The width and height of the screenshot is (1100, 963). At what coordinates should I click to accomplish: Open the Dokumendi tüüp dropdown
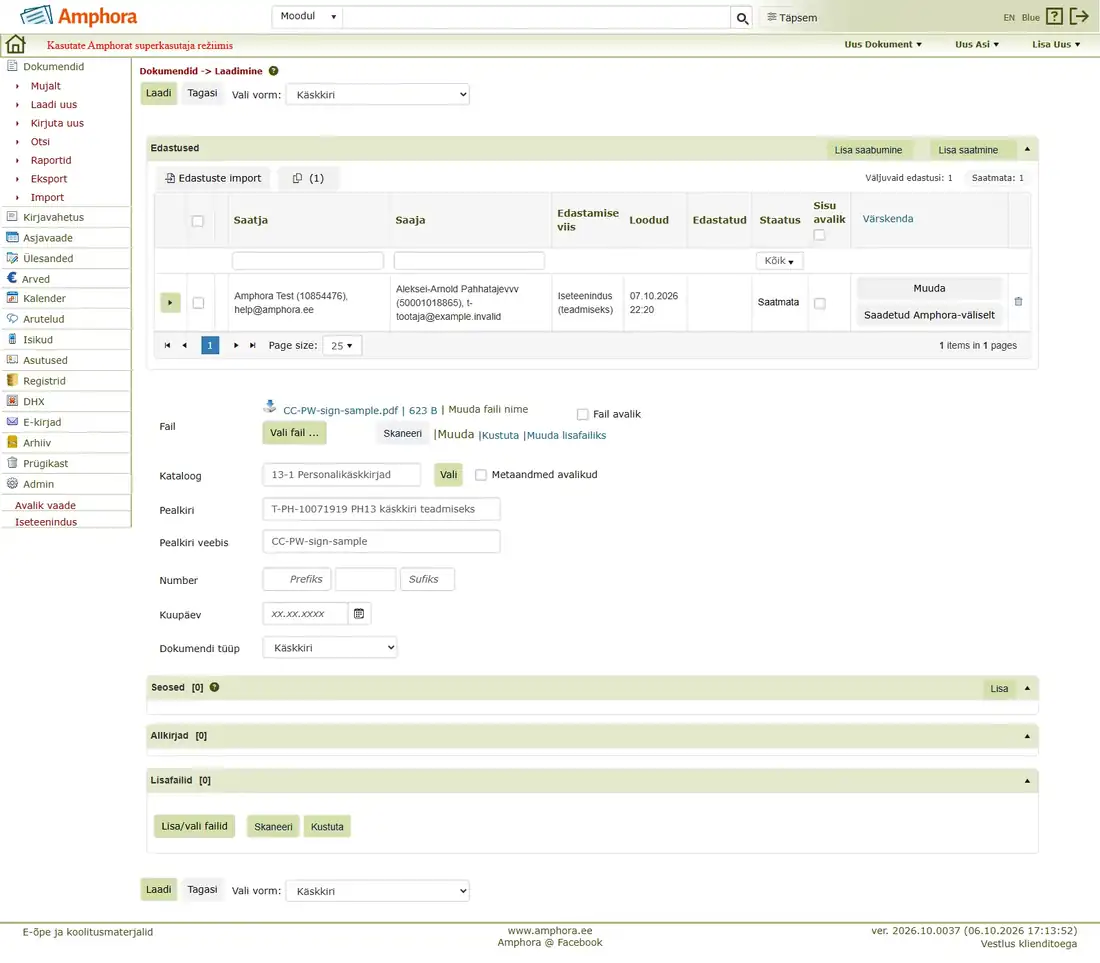(330, 647)
